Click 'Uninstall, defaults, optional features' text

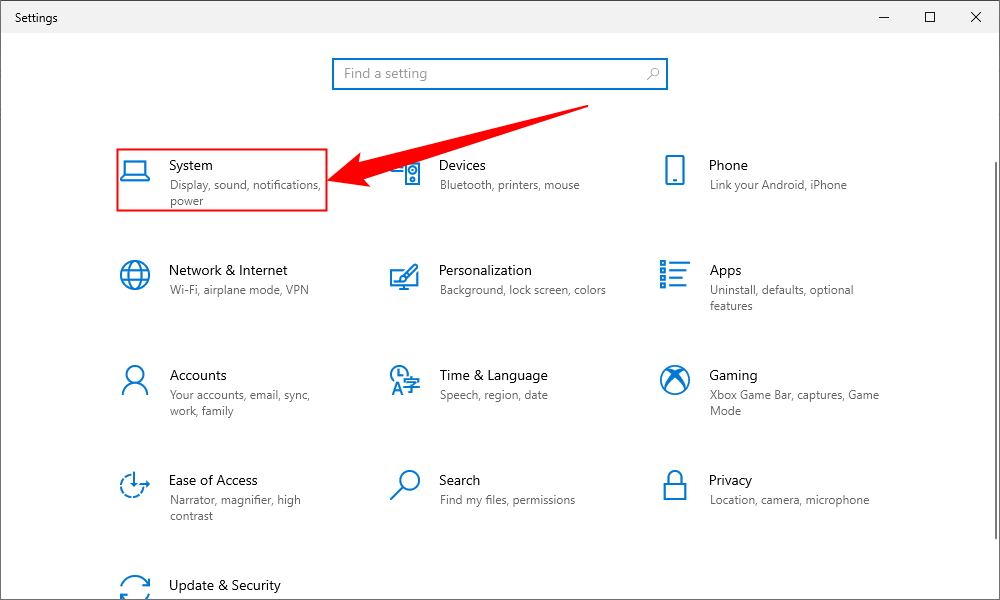(781, 298)
